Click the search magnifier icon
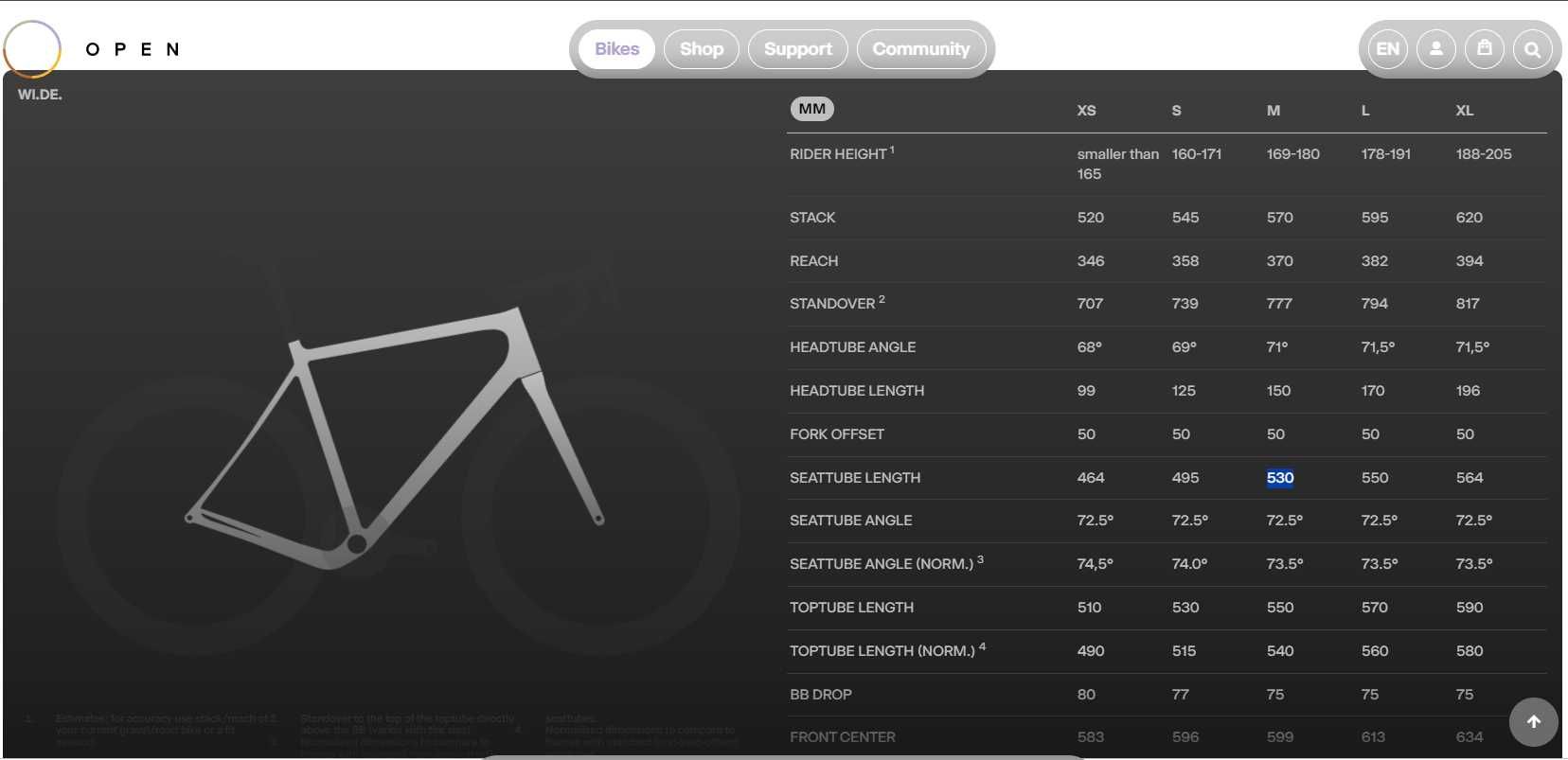Image resolution: width=1568 pixels, height=760 pixels. pos(1533,49)
